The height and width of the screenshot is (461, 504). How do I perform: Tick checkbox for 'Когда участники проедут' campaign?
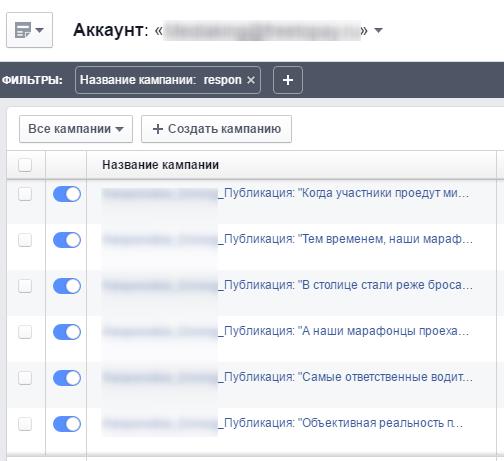pos(25,194)
